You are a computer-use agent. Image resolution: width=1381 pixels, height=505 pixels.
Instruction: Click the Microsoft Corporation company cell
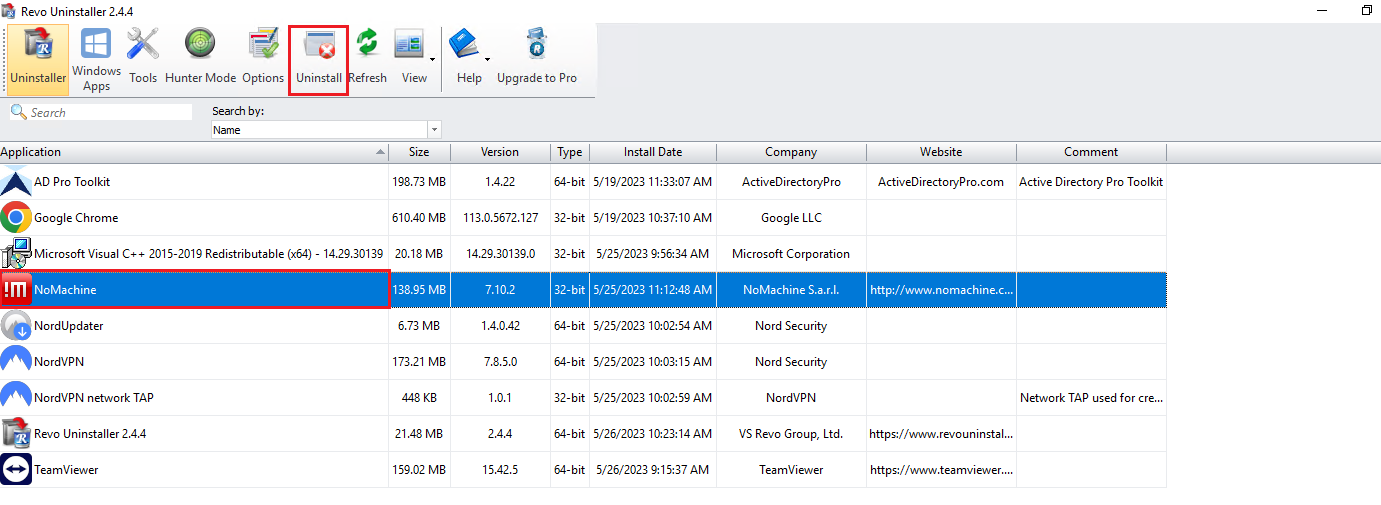(x=791, y=254)
